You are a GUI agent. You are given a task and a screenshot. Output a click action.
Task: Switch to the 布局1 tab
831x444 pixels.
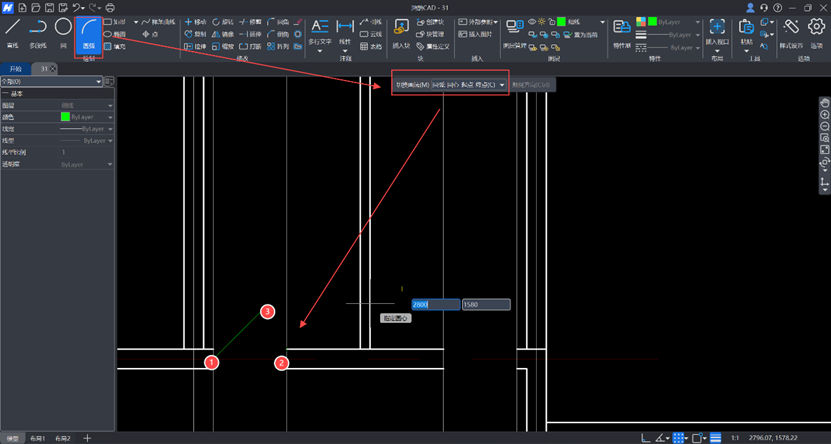click(38, 438)
